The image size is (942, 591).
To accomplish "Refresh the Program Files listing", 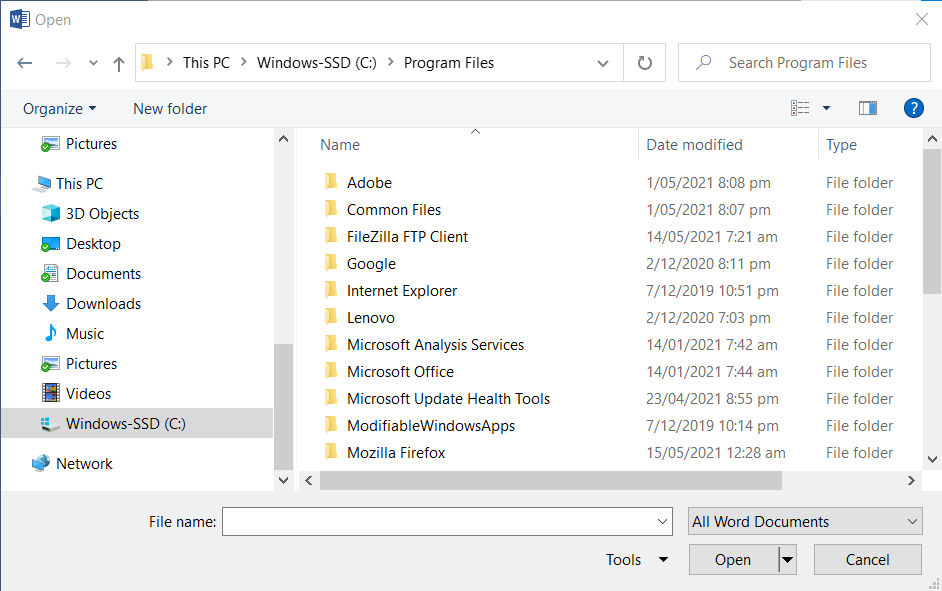I will click(x=645, y=62).
